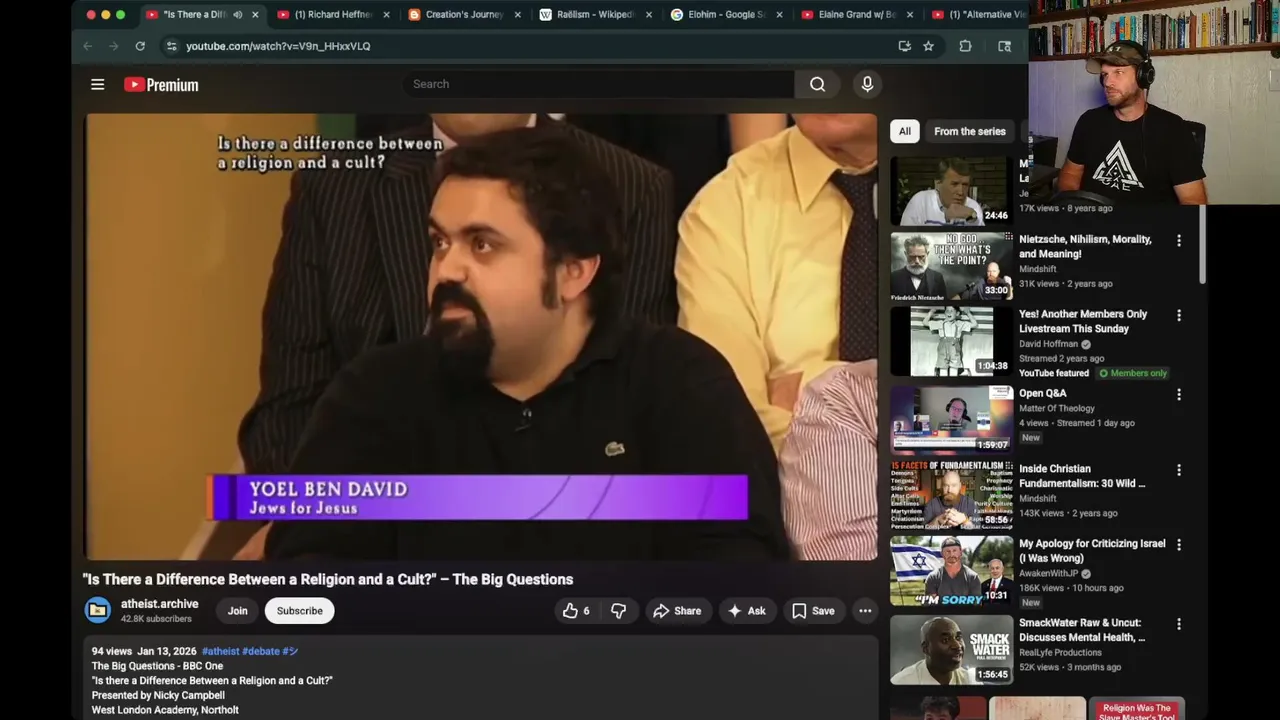Viewport: 1280px width, 720px height.
Task: Go to YouTube Premium home logo
Action: click(161, 85)
